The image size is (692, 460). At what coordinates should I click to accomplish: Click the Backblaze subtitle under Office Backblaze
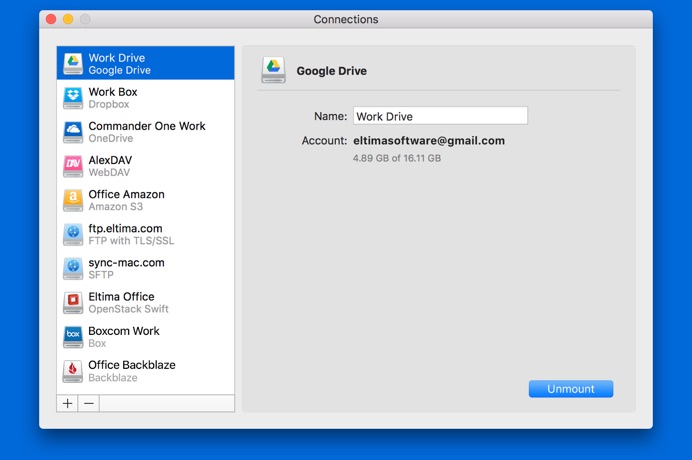(x=113, y=377)
